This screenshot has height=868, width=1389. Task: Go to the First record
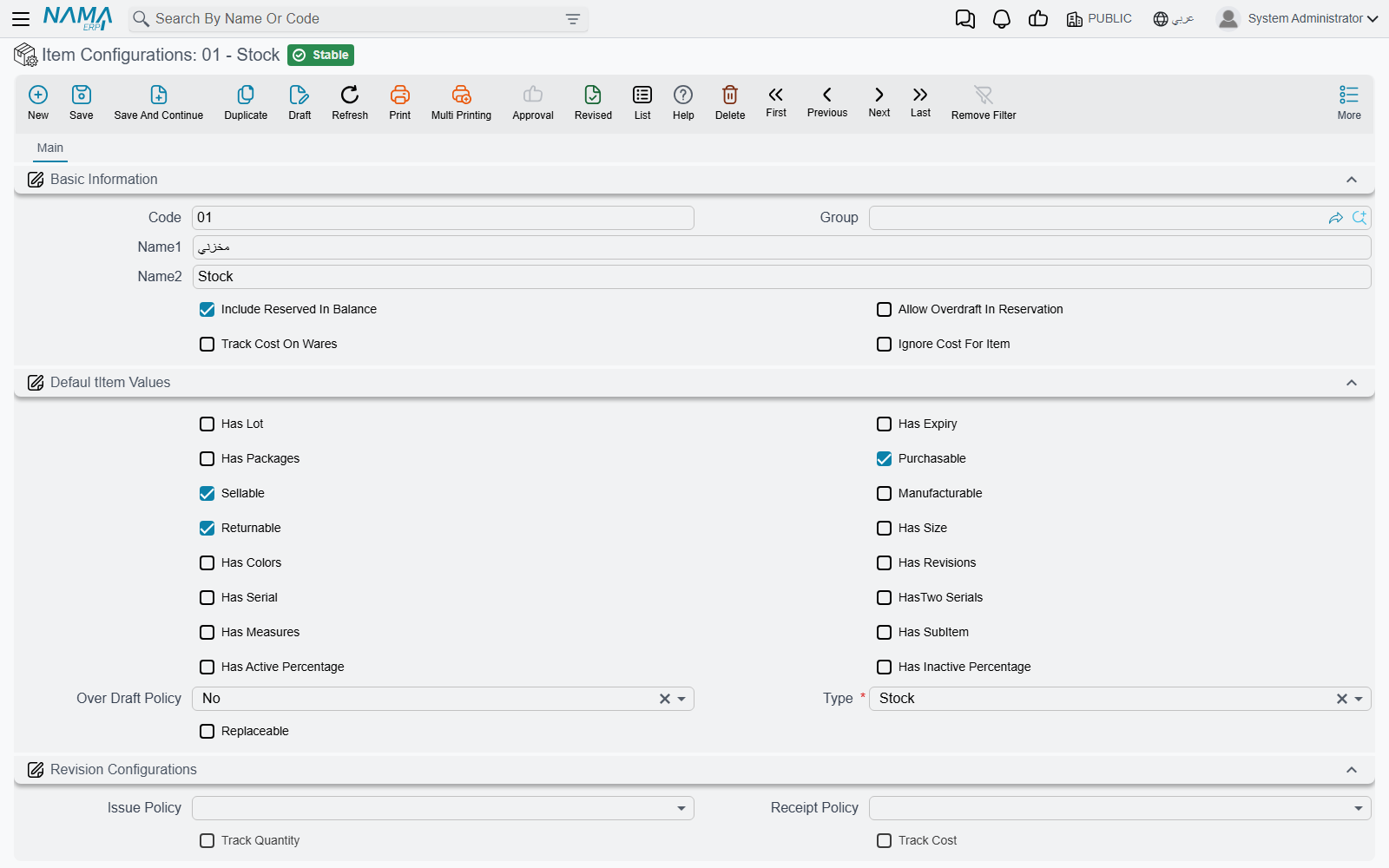[x=776, y=102]
